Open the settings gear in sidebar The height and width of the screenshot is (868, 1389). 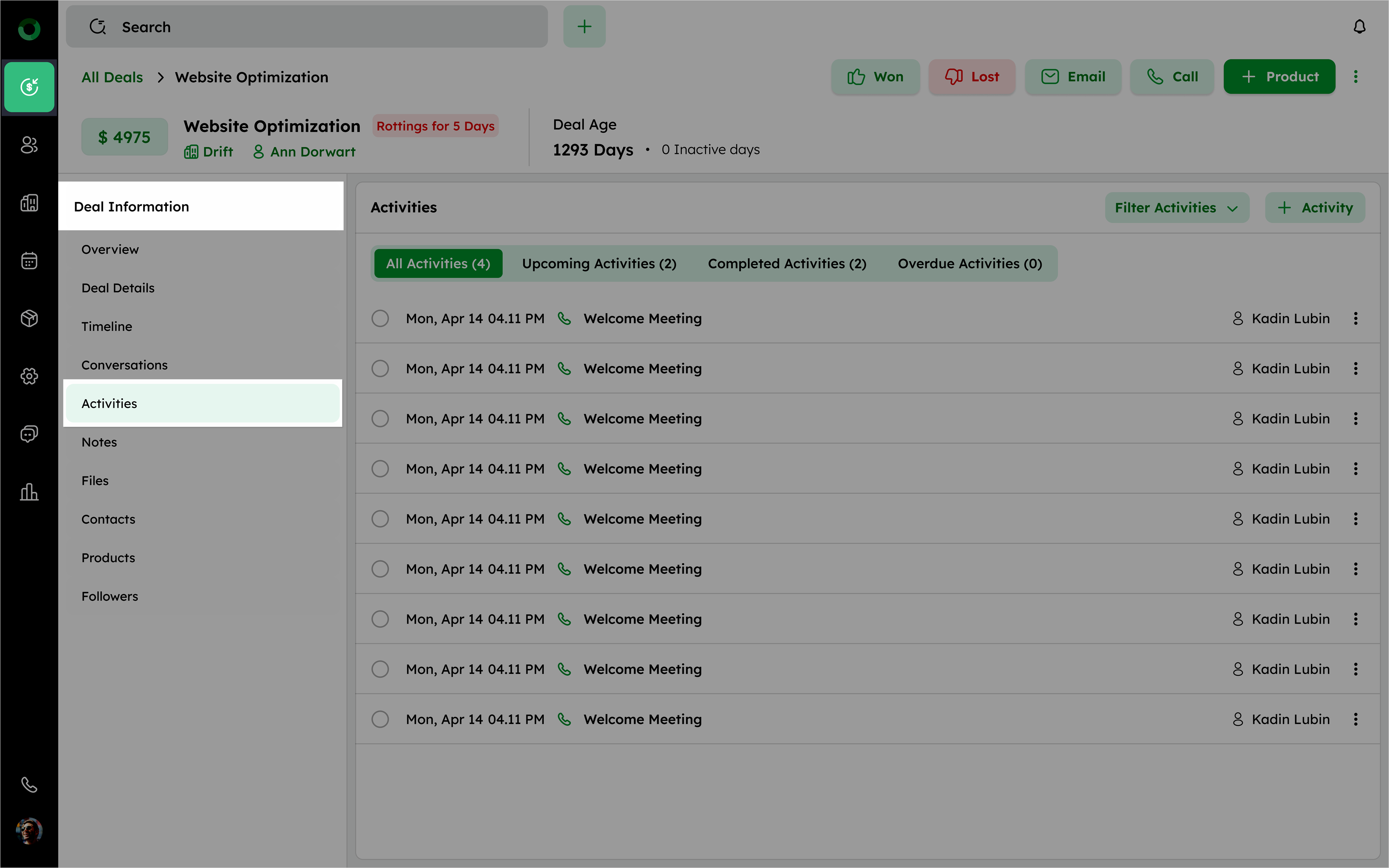coord(29,376)
